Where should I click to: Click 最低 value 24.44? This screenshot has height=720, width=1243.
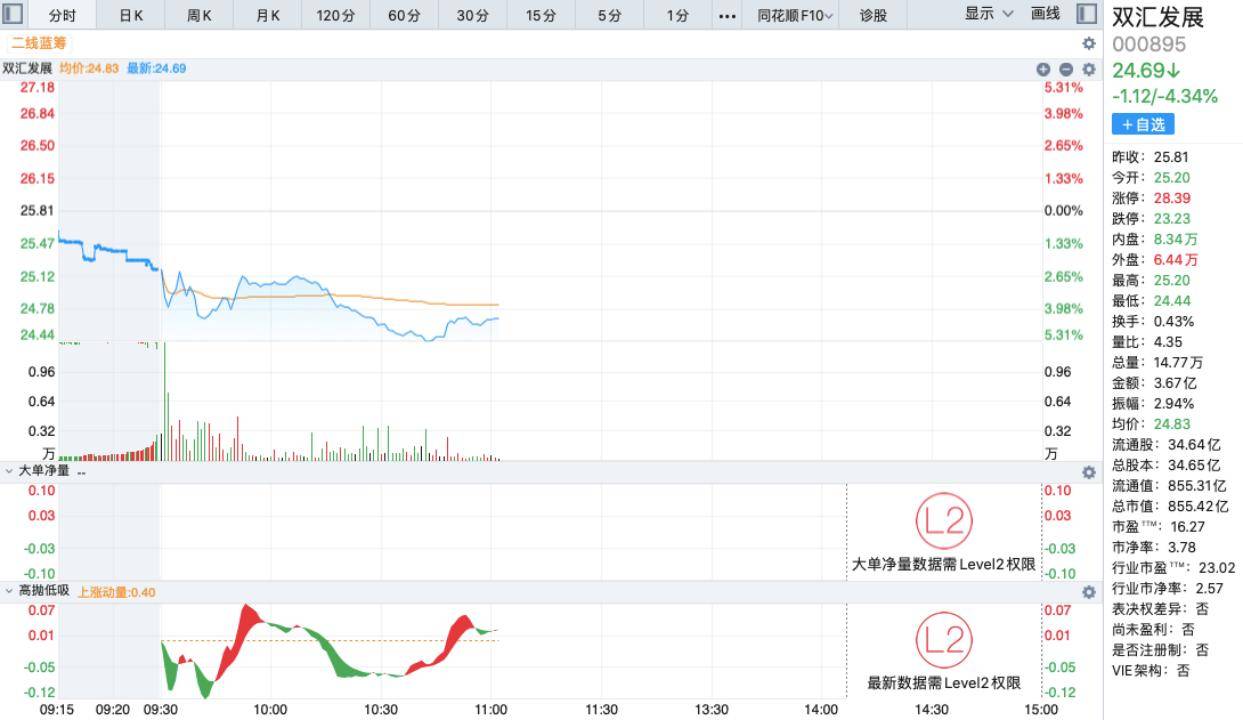(1172, 300)
